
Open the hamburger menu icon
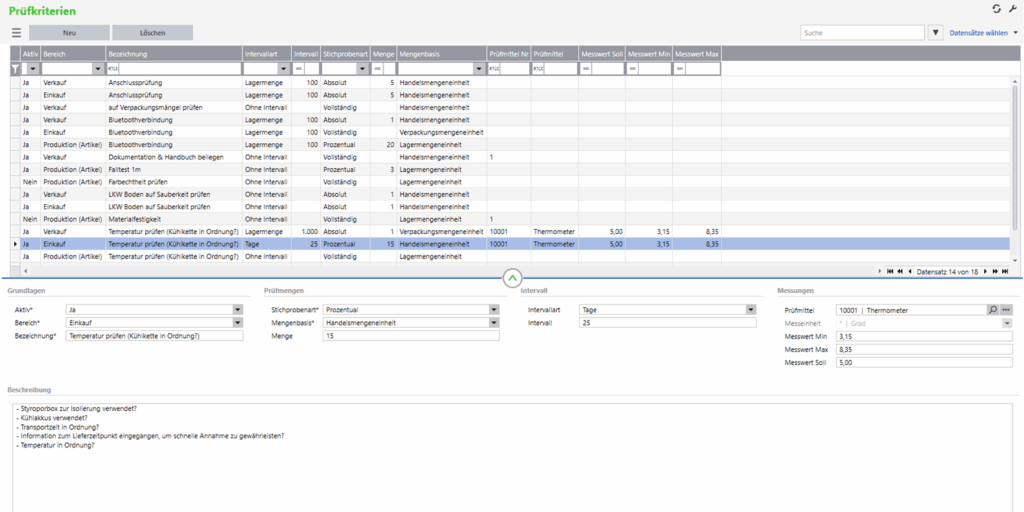pos(16,33)
